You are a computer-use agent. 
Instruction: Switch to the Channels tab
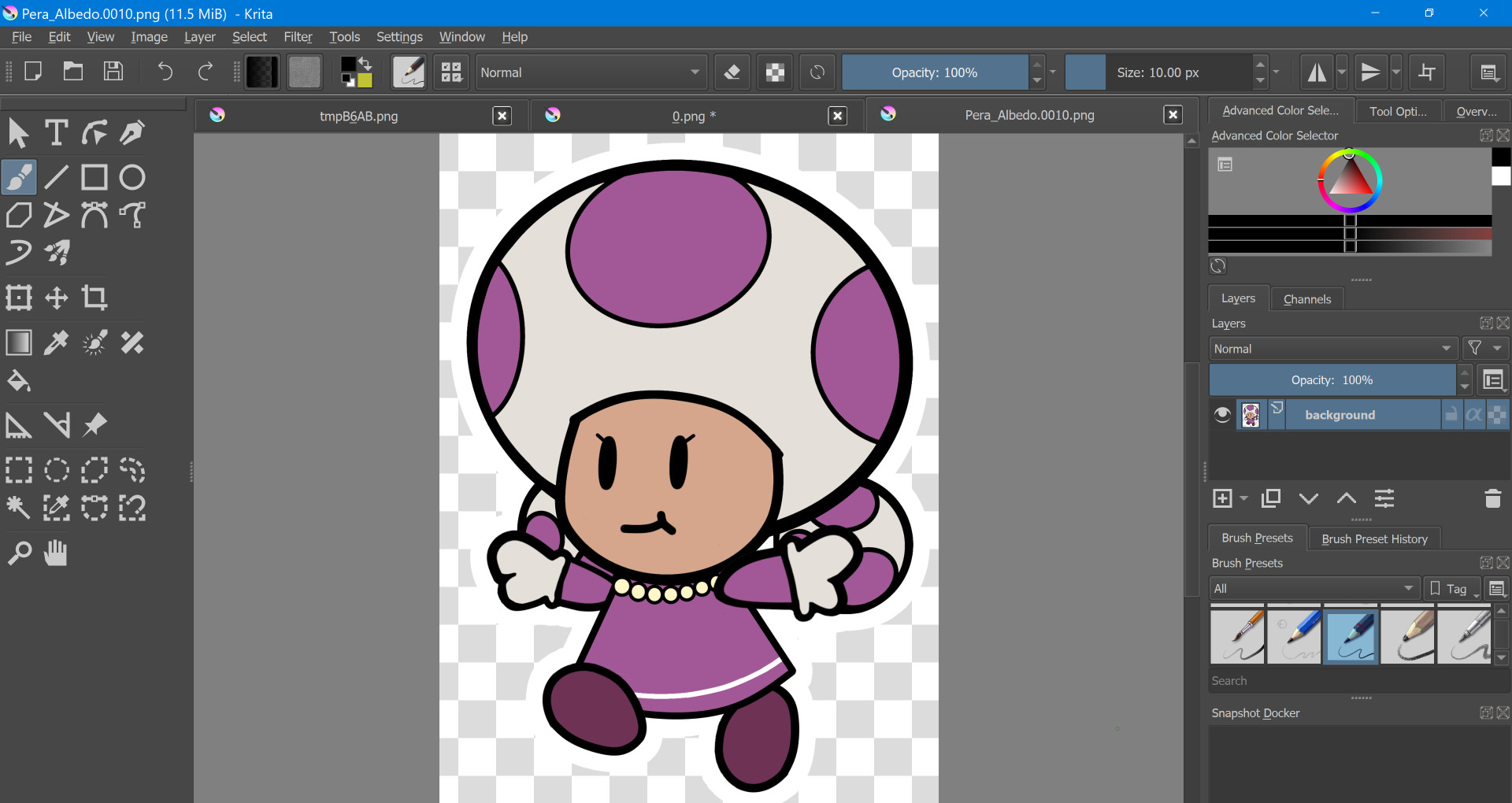tap(1306, 298)
